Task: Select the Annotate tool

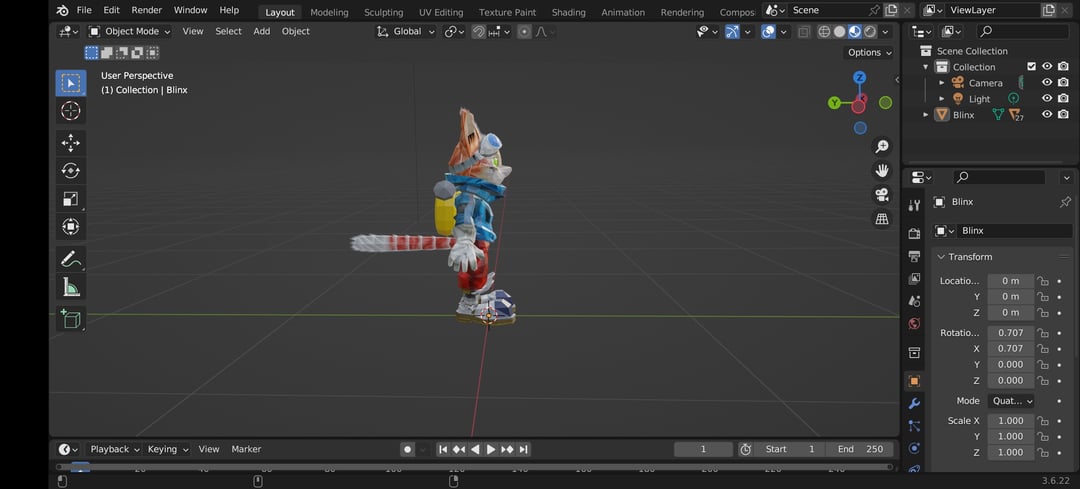Action: coord(70,259)
